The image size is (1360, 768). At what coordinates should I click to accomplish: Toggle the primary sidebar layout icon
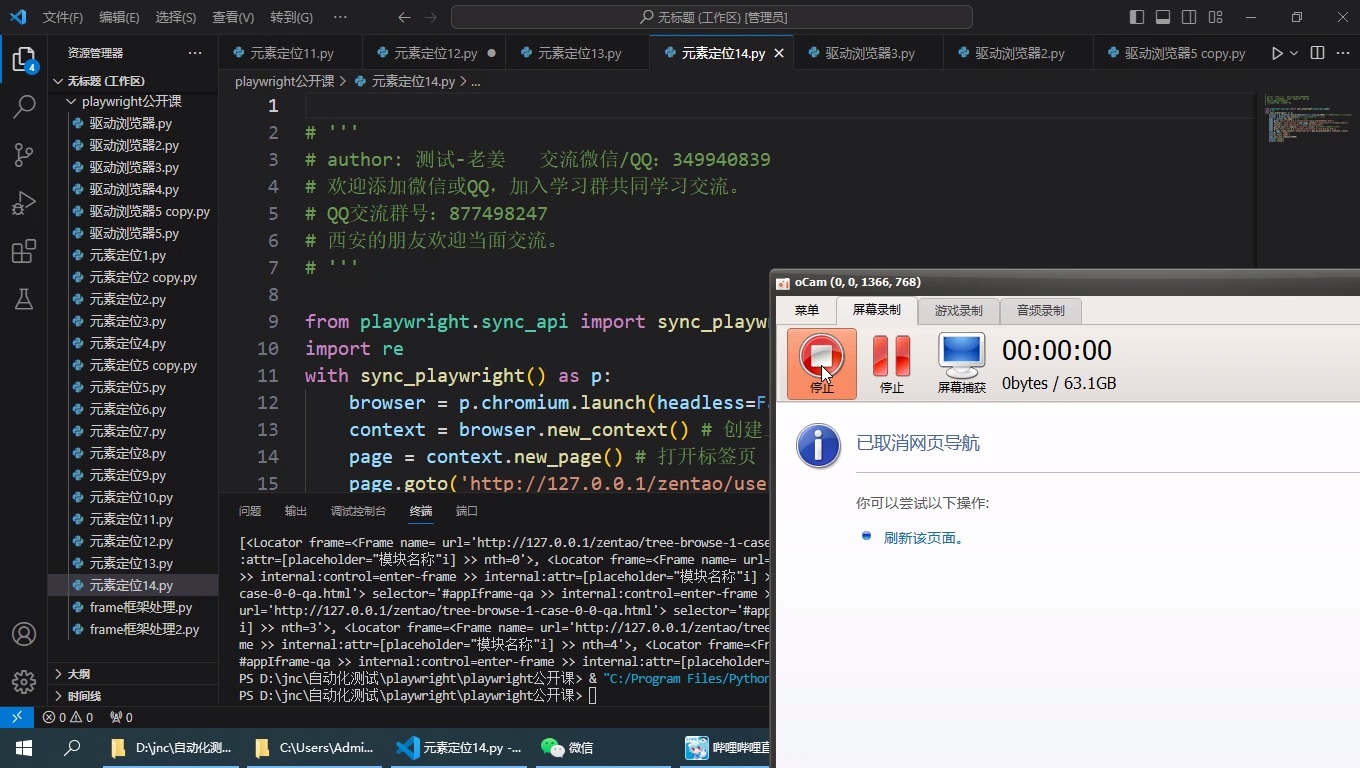point(1137,17)
